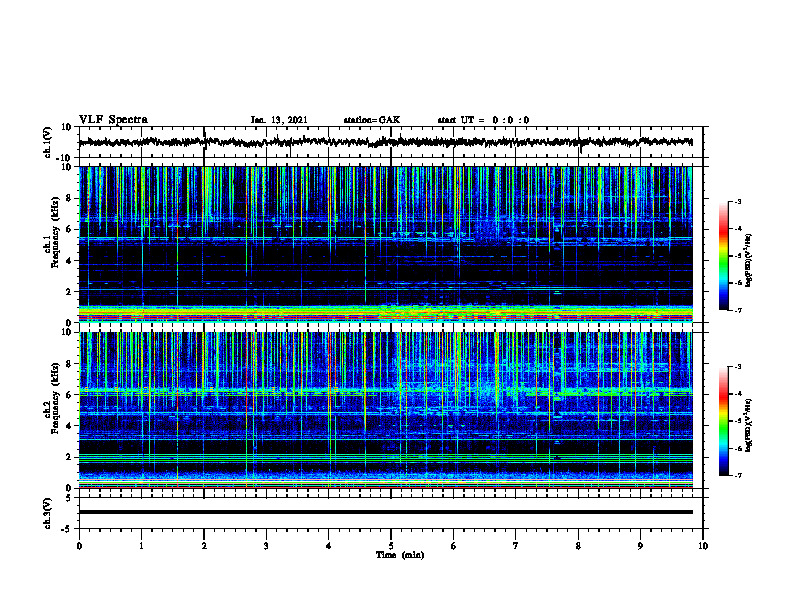Click time axis tick label "3"
The width and height of the screenshot is (792, 612).
click(266, 546)
